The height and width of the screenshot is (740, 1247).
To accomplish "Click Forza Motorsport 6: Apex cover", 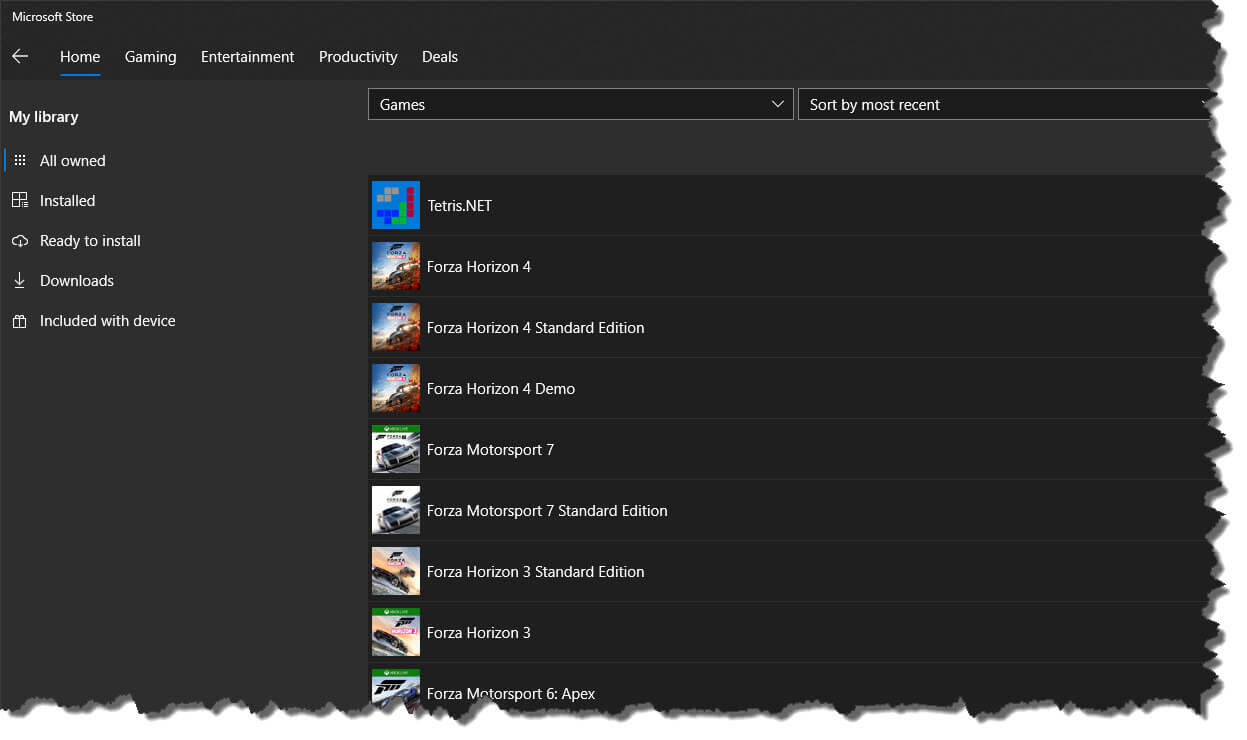I will 396,688.
